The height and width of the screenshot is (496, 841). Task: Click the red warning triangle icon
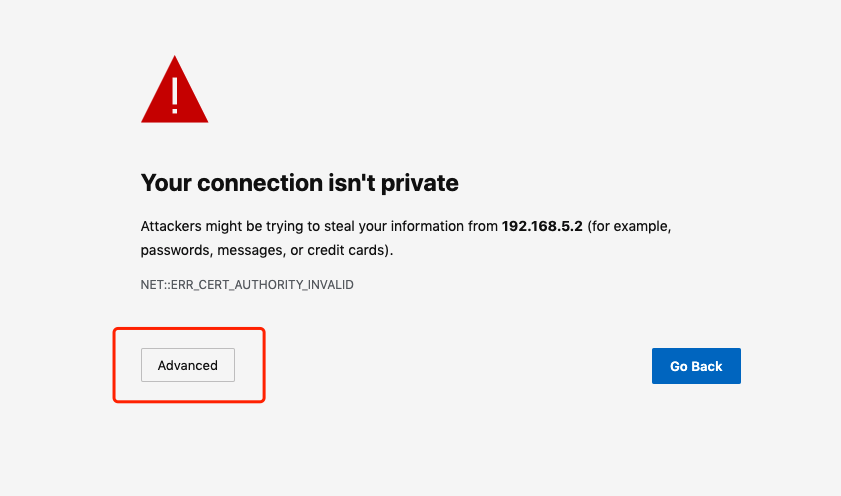(x=175, y=93)
